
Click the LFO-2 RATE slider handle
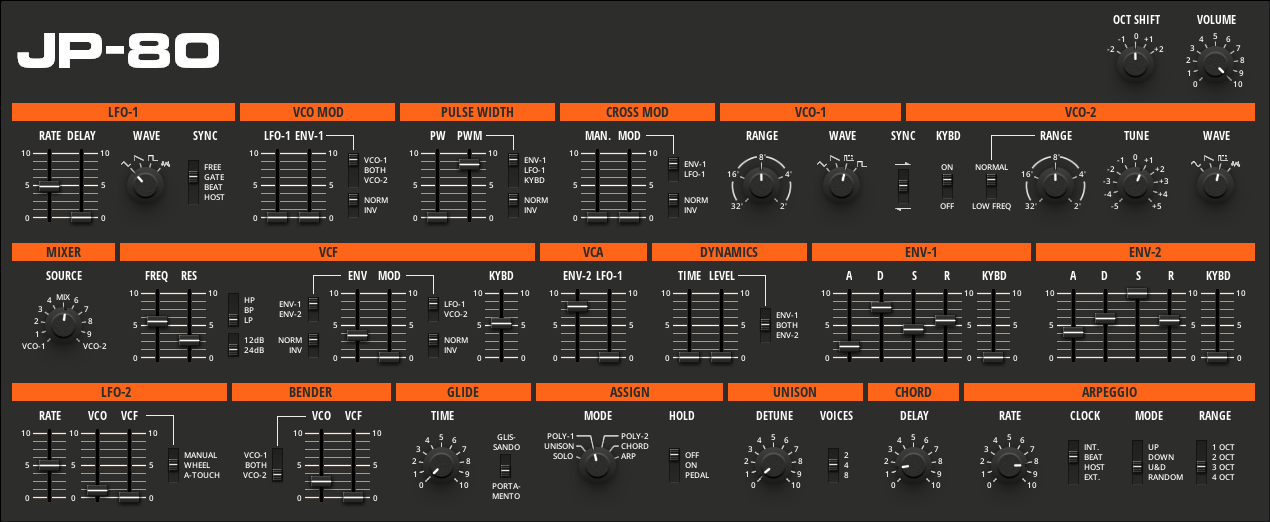[49, 465]
